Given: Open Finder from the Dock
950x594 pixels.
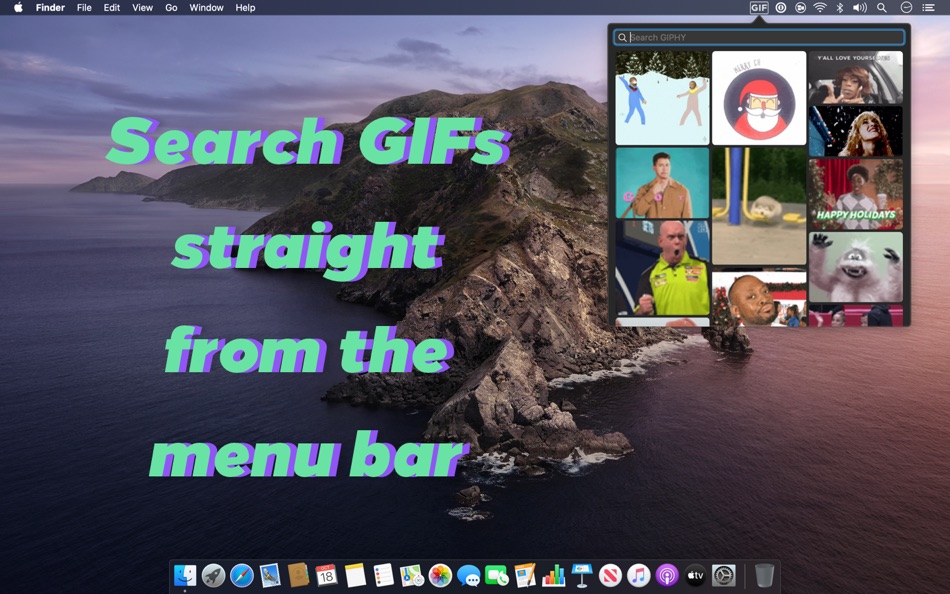Looking at the screenshot, I should pyautogui.click(x=185, y=575).
